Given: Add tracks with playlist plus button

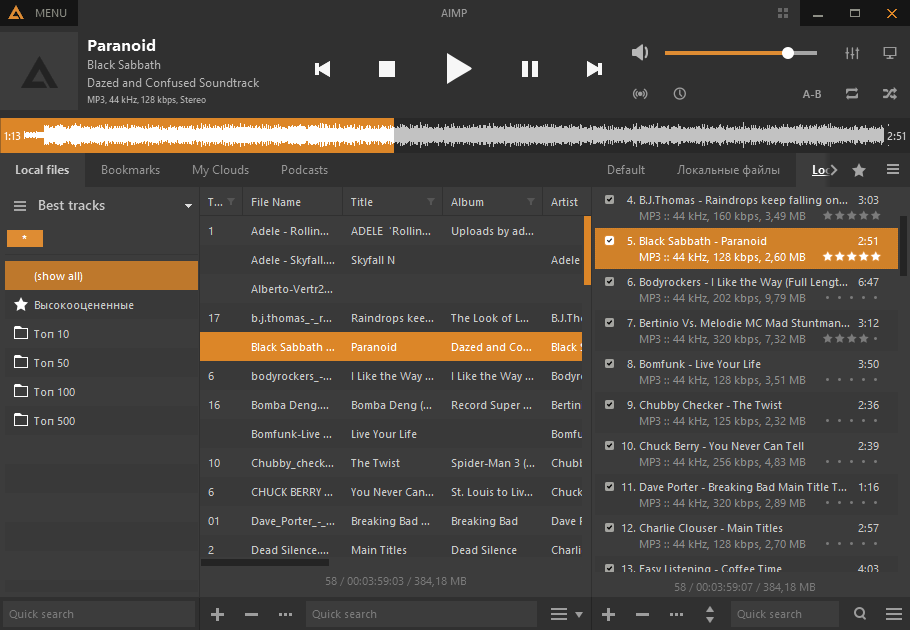Looking at the screenshot, I should tap(608, 614).
